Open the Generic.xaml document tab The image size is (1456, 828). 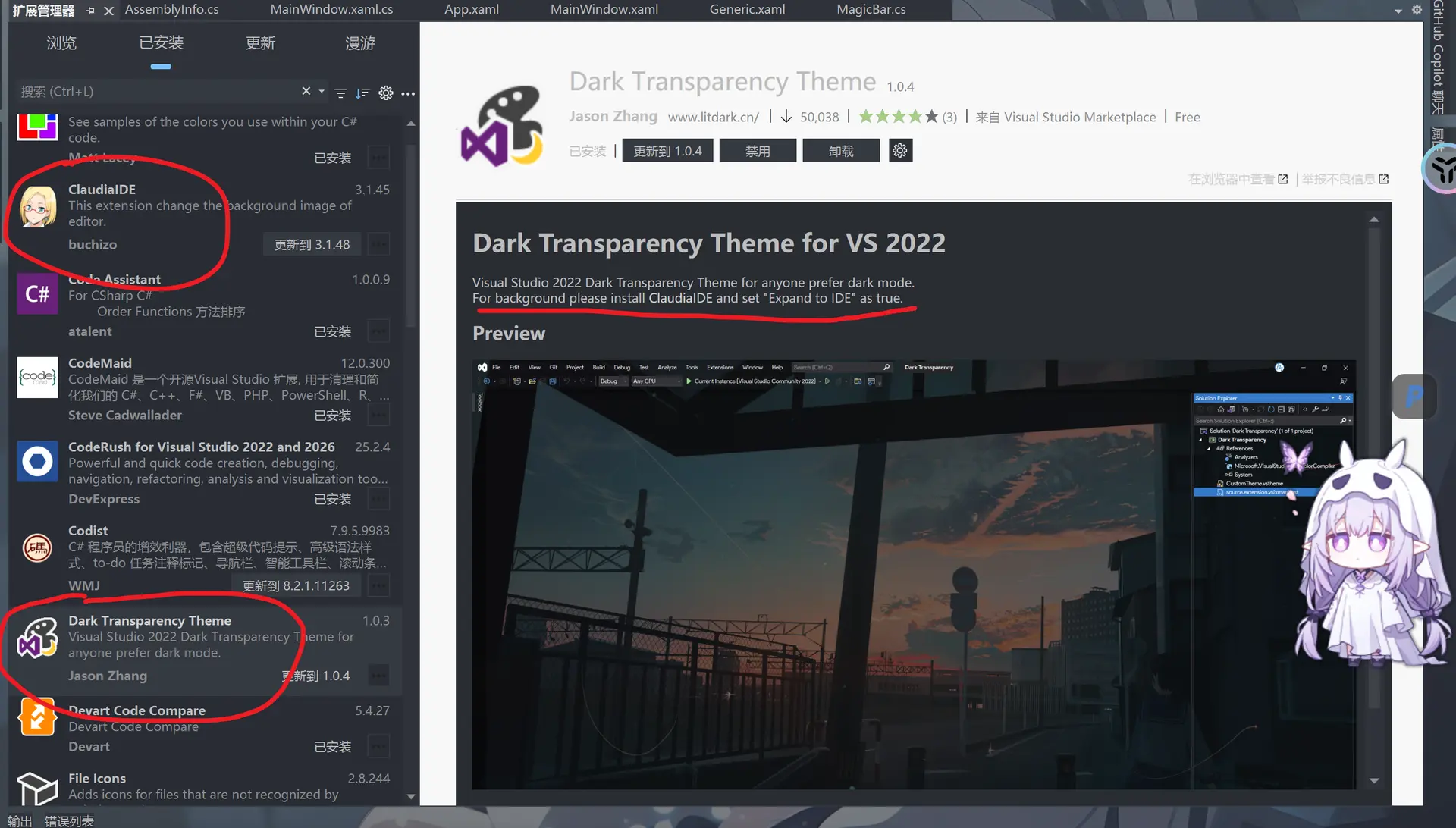[x=747, y=10]
